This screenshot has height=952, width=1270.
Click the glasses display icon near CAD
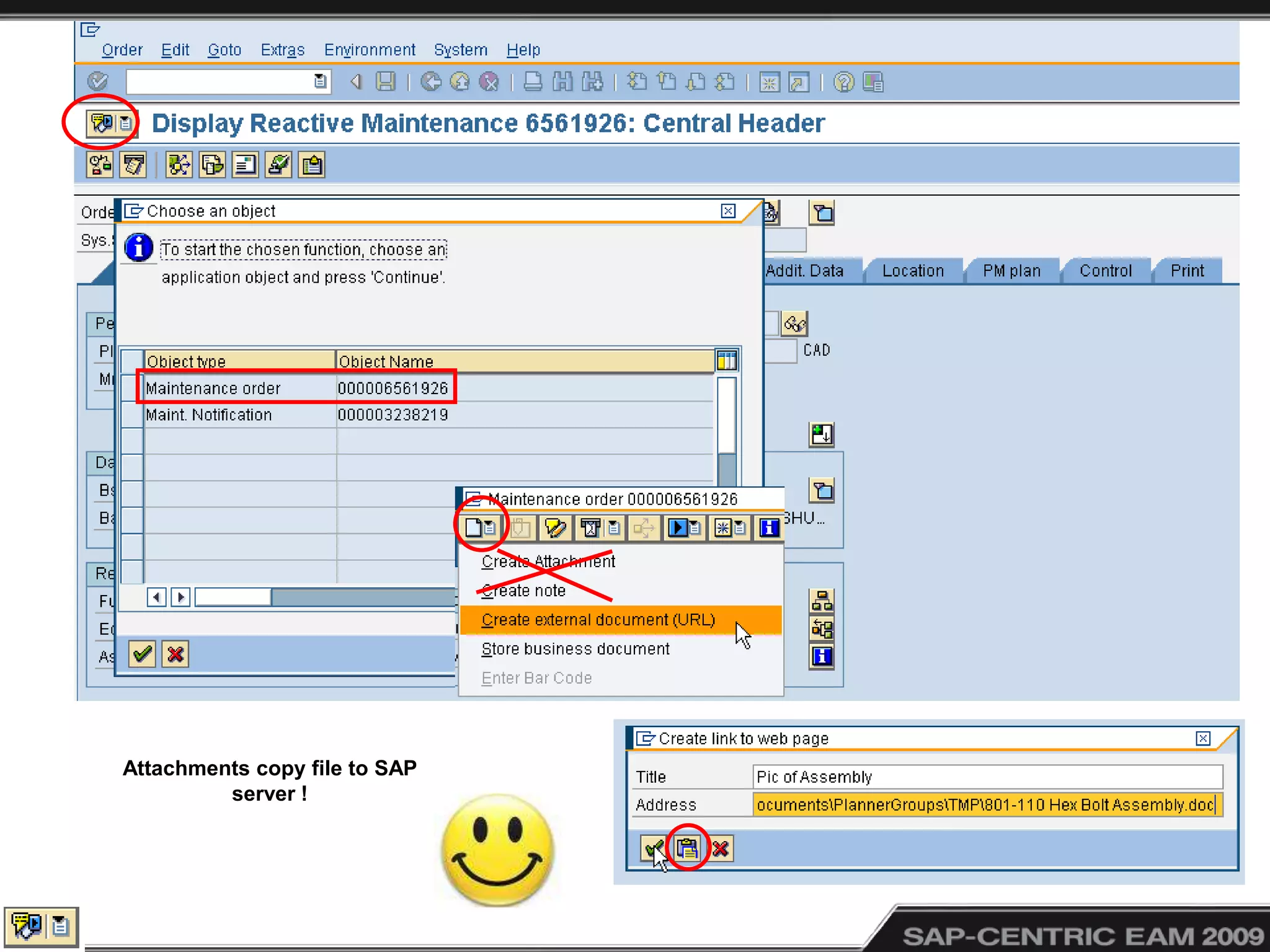pyautogui.click(x=794, y=324)
